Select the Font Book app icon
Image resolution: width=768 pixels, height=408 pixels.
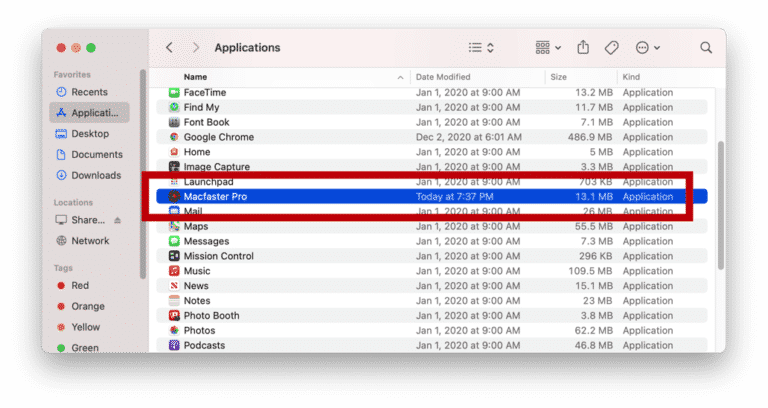[x=174, y=122]
